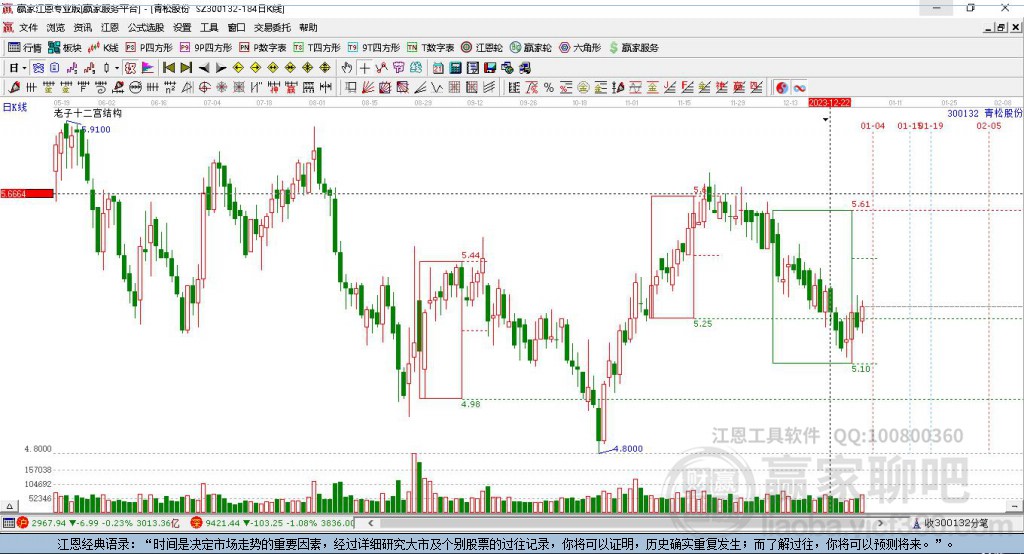Open the calculator tool
Image resolution: width=1024 pixels, height=554 pixels.
pyautogui.click(x=456, y=68)
